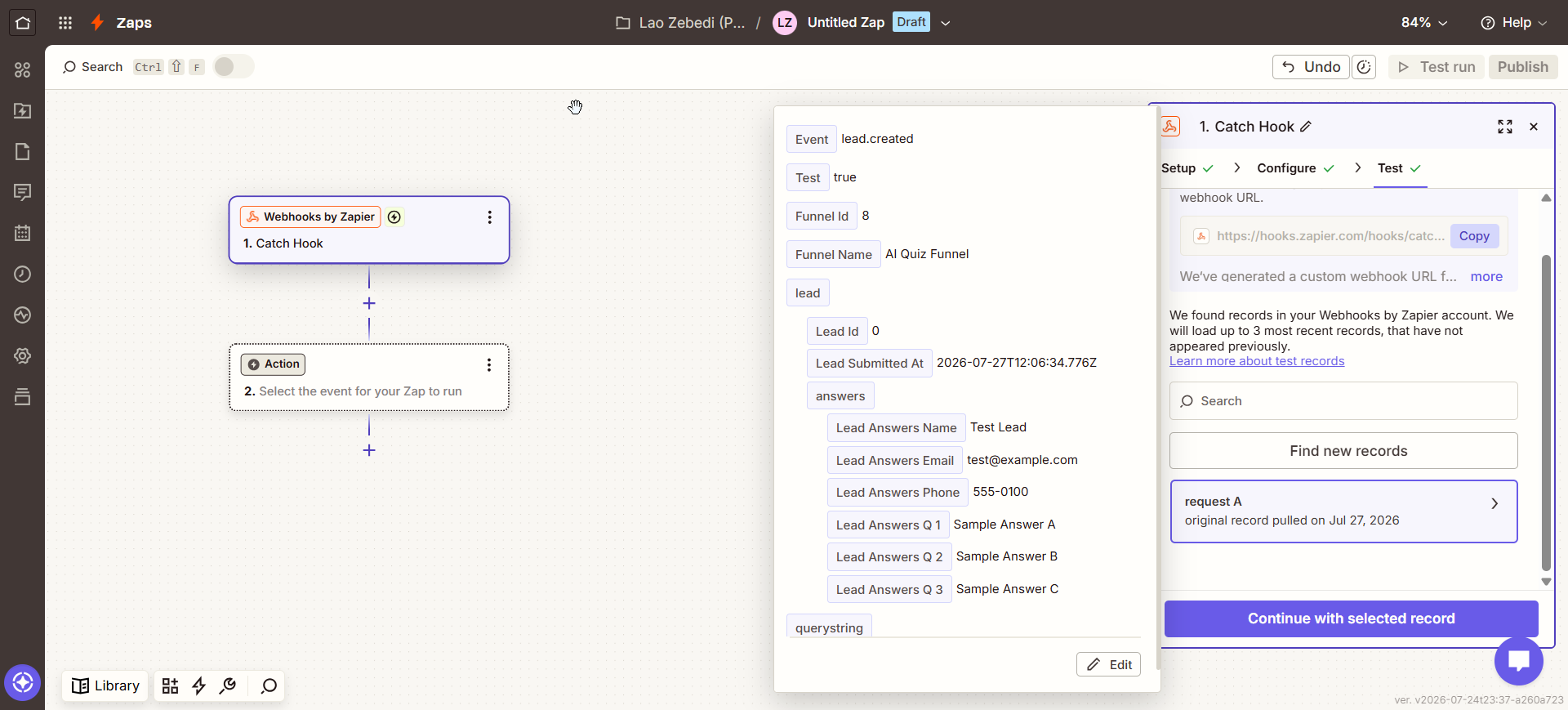Click the Lead Submitted At label
1568x710 pixels.
870,364
